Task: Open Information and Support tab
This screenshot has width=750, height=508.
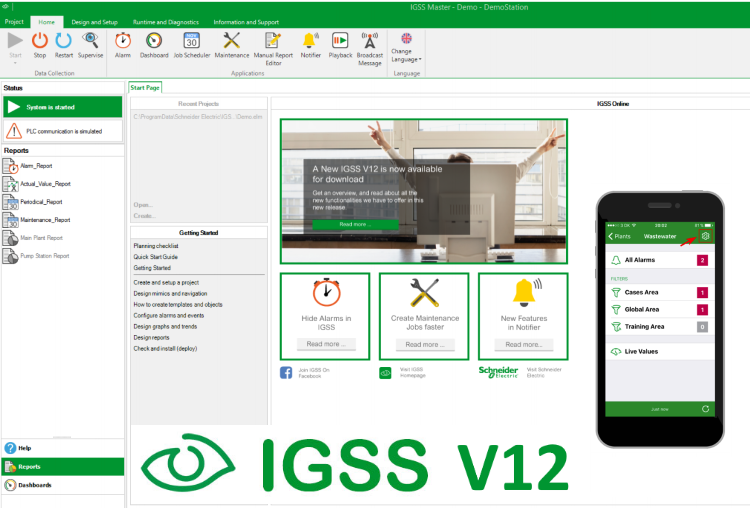Action: point(246,22)
